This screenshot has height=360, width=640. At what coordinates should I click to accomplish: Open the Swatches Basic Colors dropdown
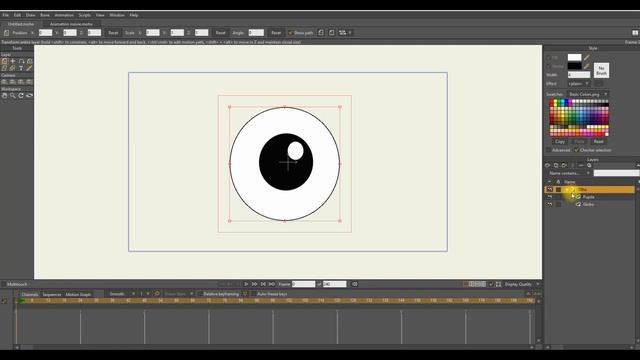pos(588,94)
